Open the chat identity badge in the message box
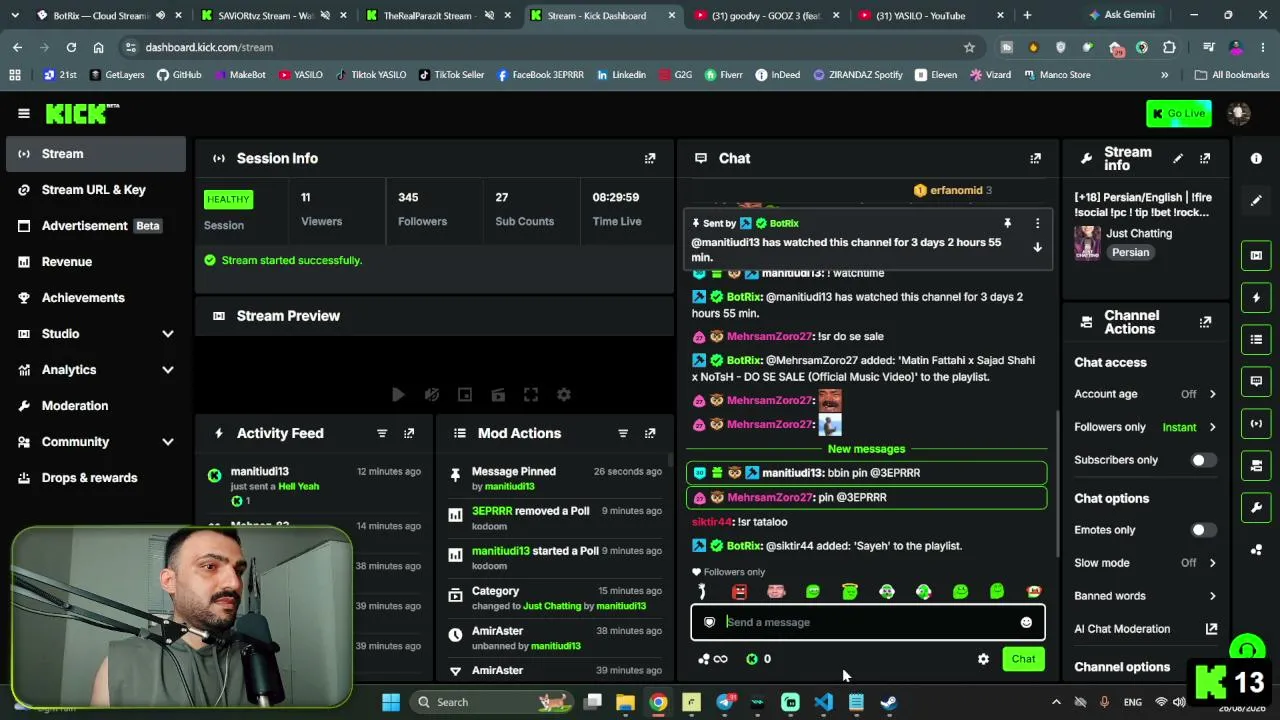The height and width of the screenshot is (720, 1280). [x=710, y=622]
